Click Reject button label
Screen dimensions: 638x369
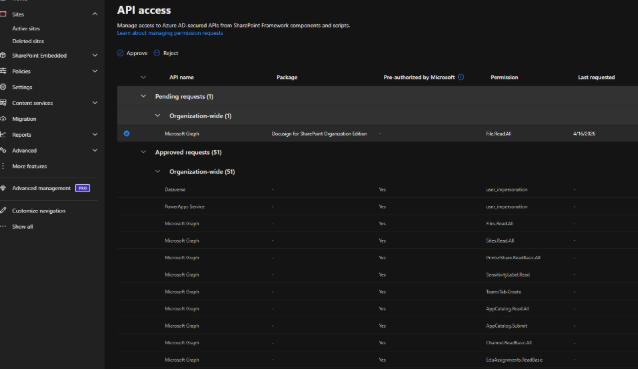170,53
